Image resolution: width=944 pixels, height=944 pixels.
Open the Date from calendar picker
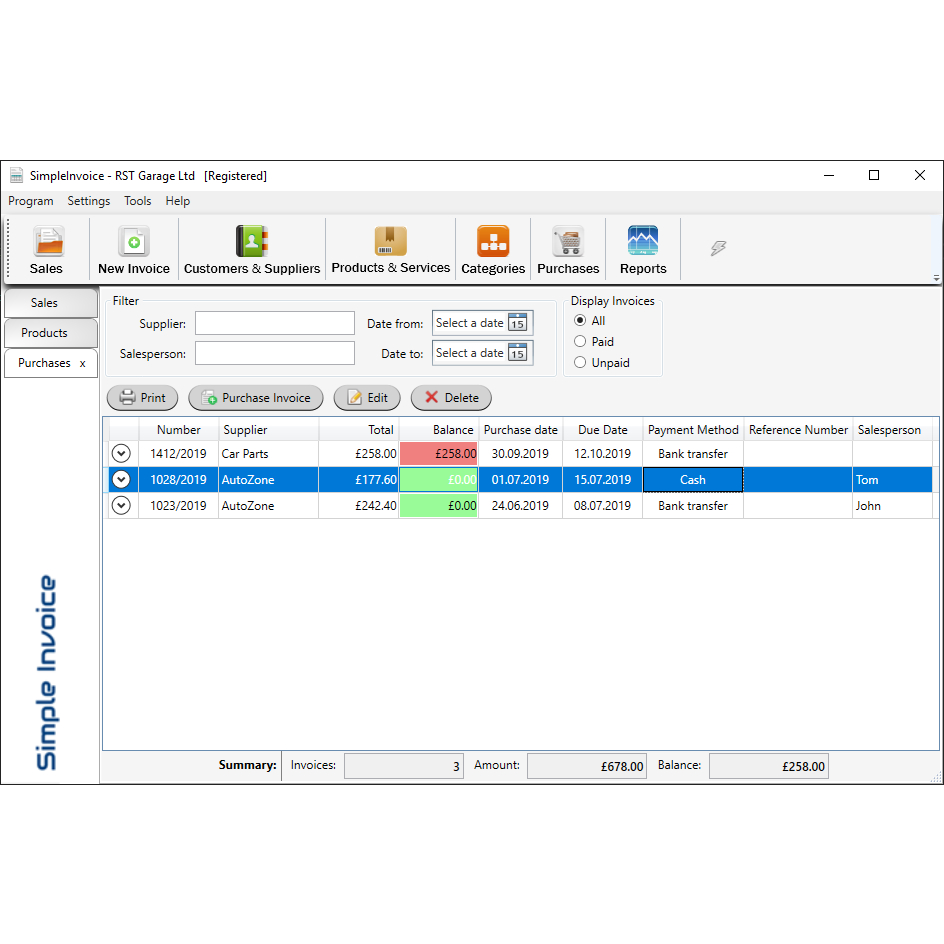pos(517,323)
